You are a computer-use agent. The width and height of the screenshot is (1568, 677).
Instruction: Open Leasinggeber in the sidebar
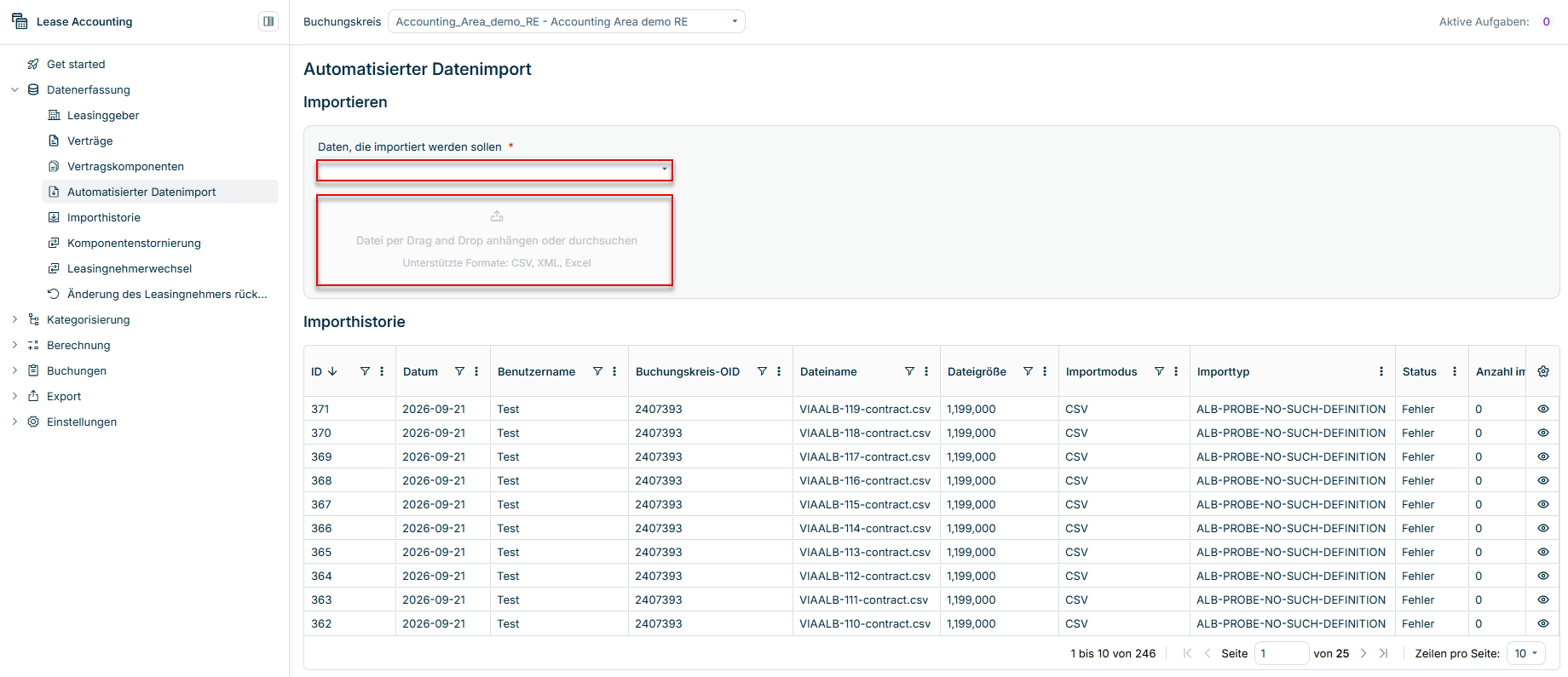point(103,115)
